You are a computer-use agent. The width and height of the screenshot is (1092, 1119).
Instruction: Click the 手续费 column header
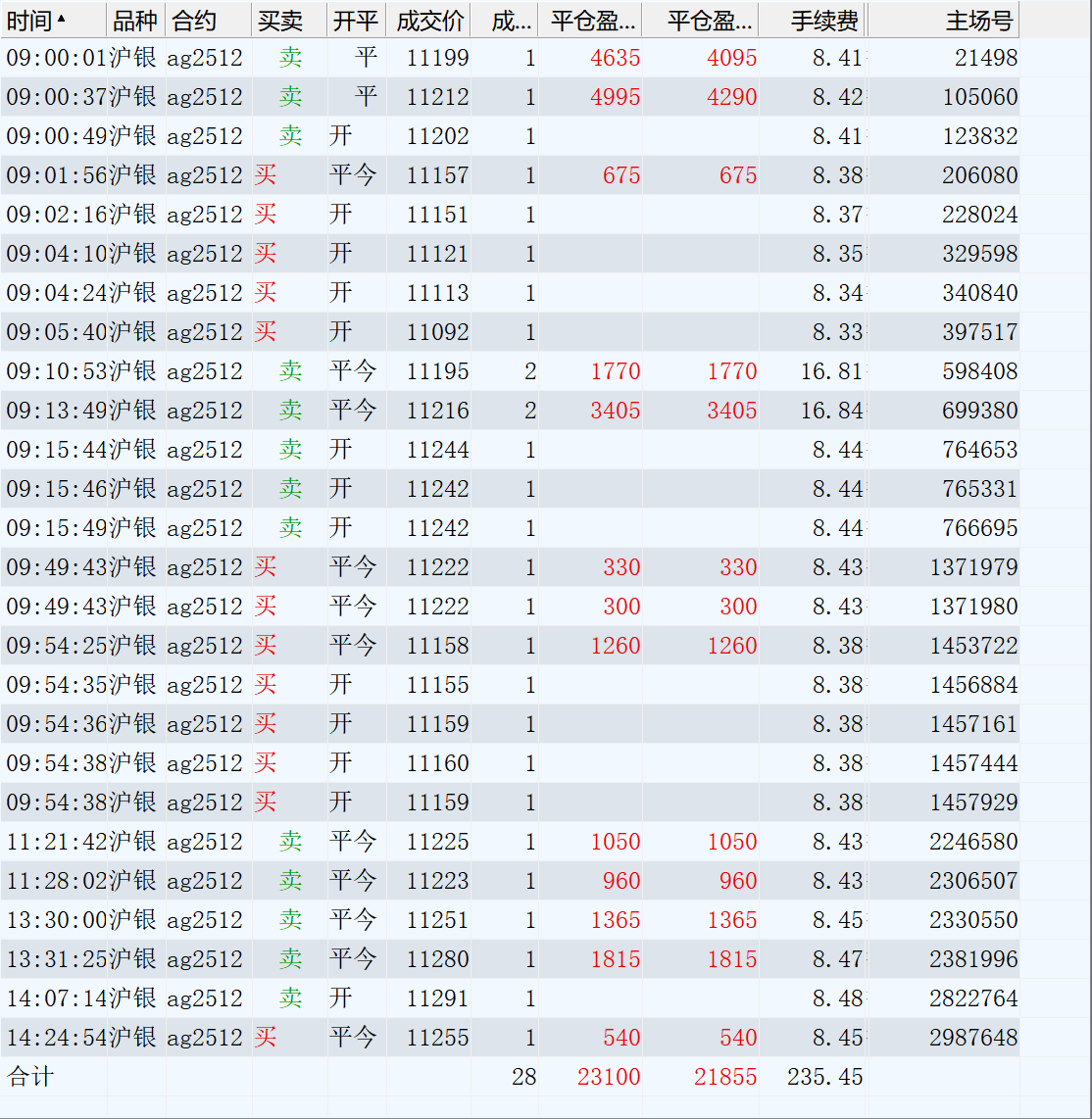pyautogui.click(x=813, y=20)
